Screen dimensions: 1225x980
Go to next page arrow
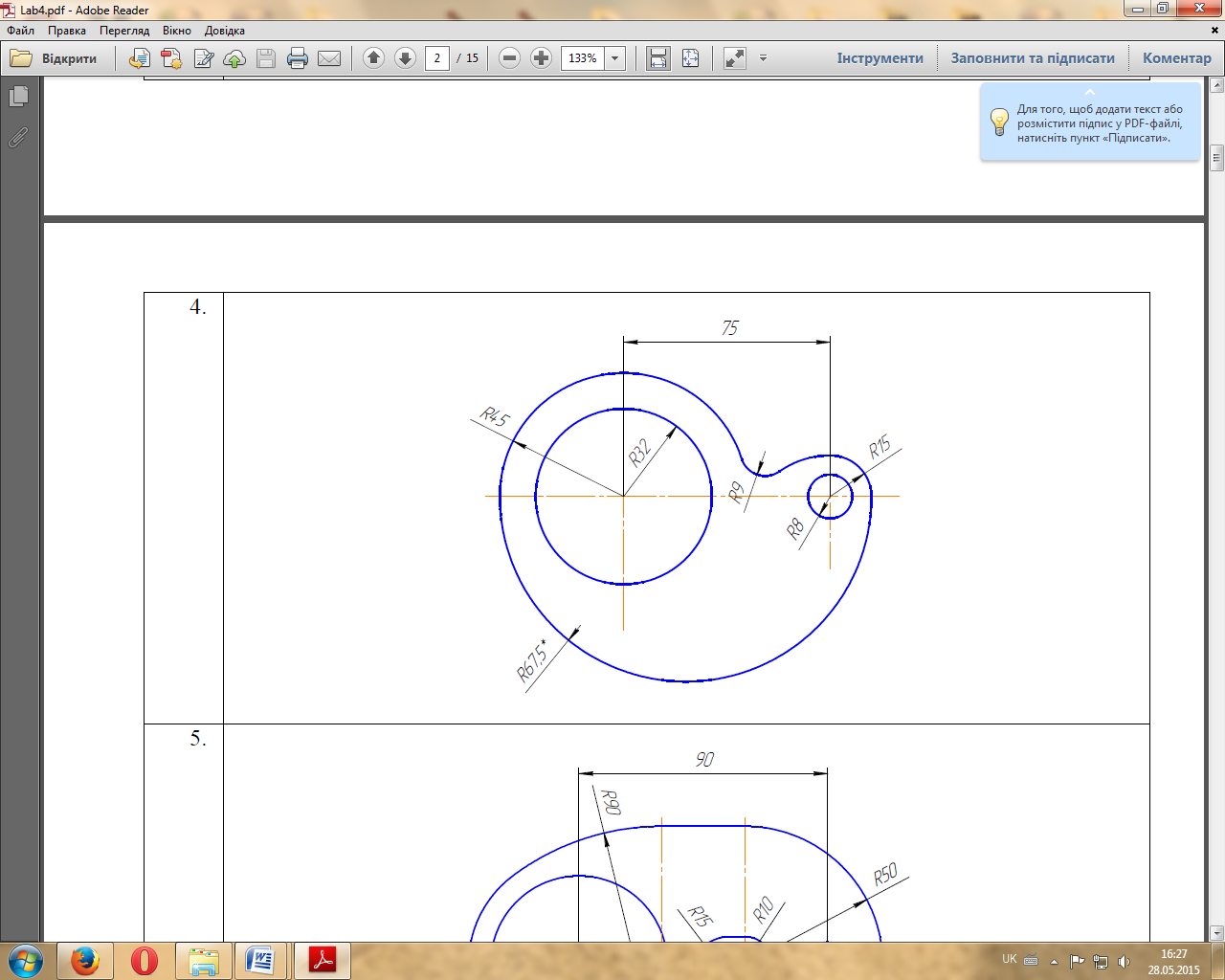pos(405,58)
